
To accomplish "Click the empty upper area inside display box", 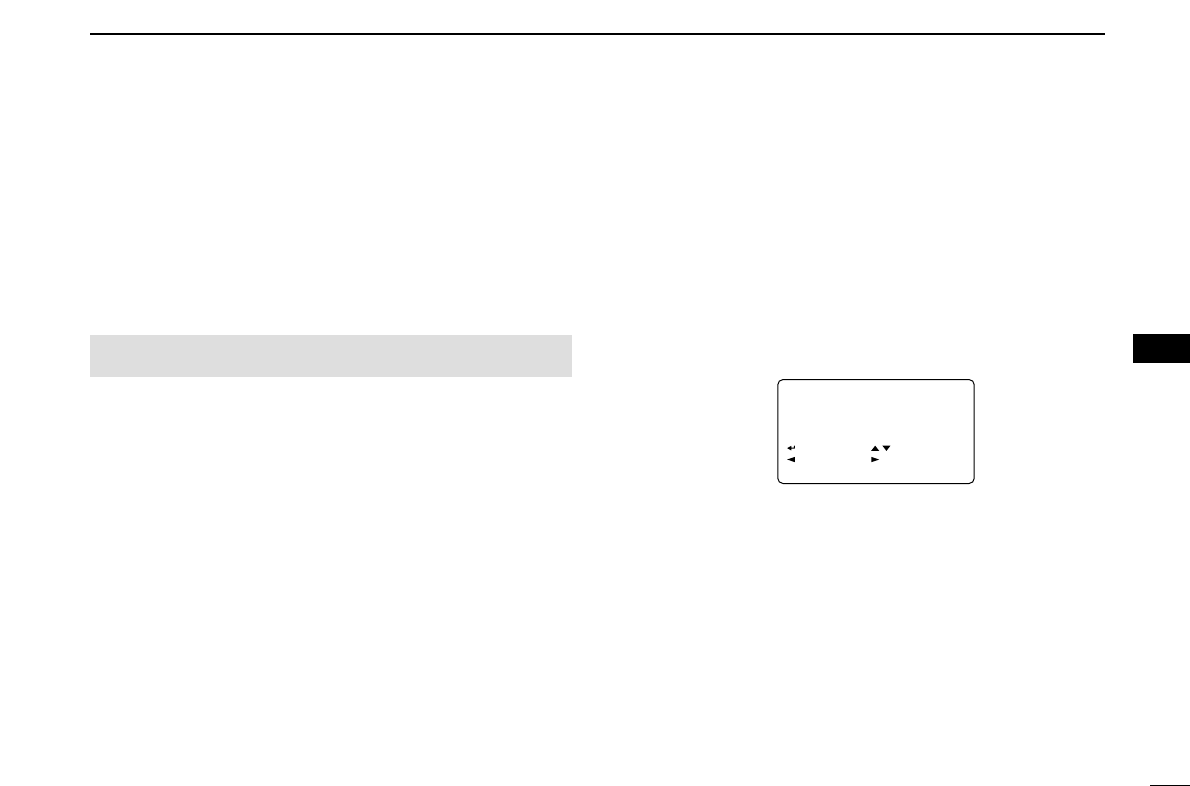I will pos(876,411).
